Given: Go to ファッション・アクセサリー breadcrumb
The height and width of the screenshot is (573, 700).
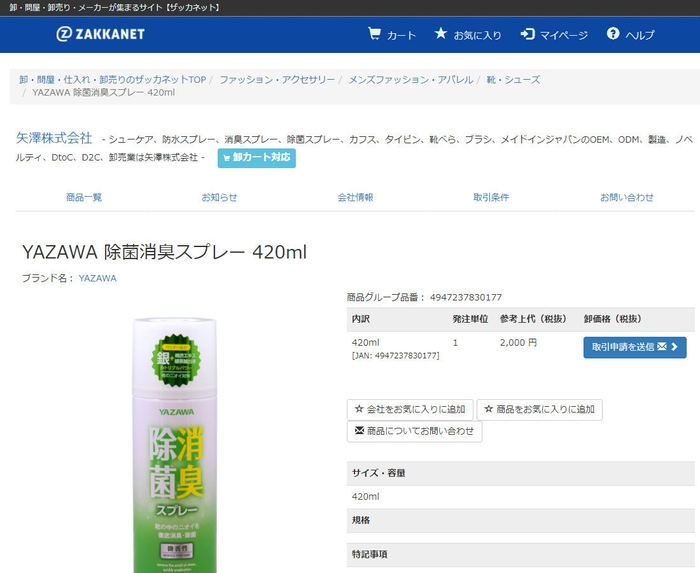Looking at the screenshot, I should tap(277, 79).
